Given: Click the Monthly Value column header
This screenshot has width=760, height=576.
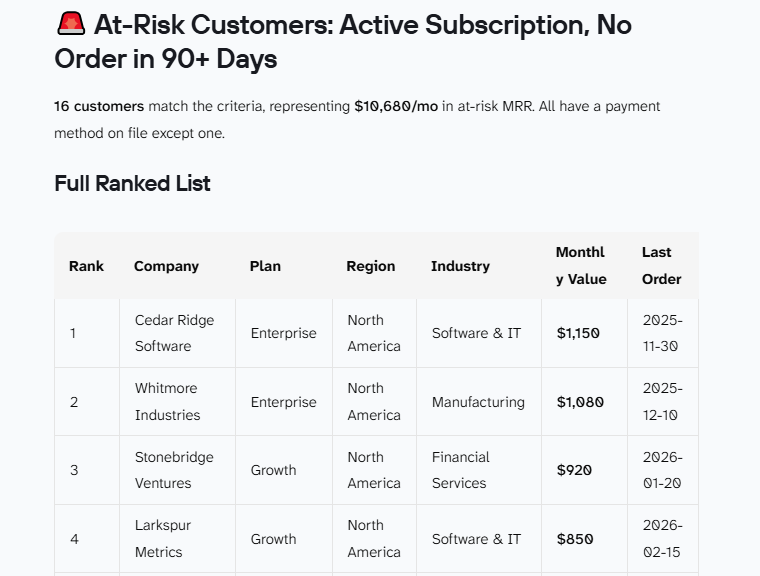Looking at the screenshot, I should [581, 266].
